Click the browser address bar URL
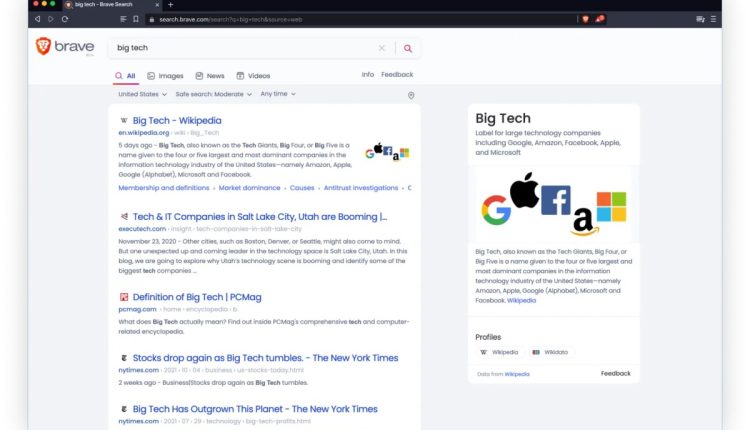The width and height of the screenshot is (750, 430). click(x=231, y=20)
